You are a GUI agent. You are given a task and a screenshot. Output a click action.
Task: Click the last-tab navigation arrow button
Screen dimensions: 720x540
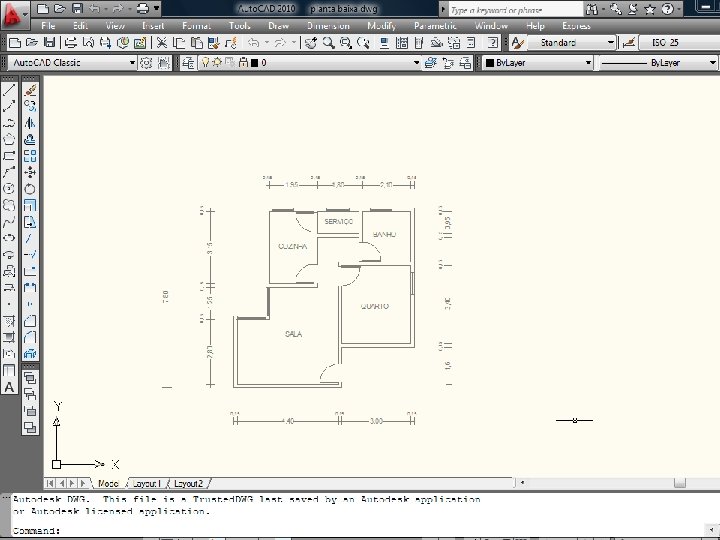point(84,483)
